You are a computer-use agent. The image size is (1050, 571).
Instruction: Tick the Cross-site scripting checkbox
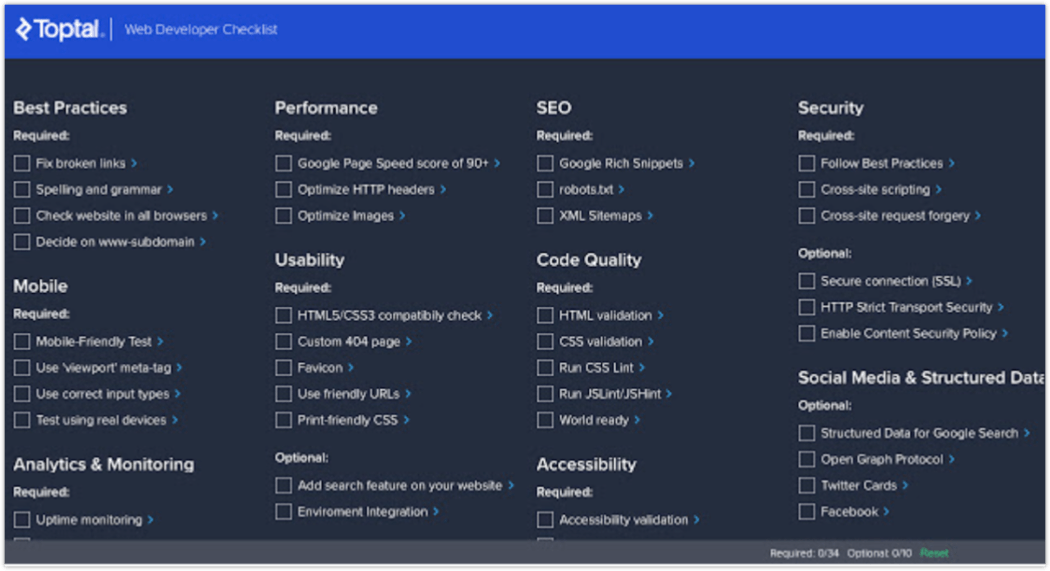click(x=807, y=189)
